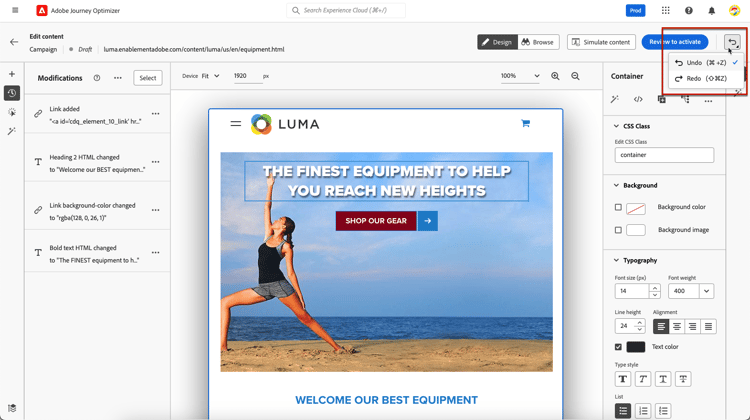Toggle the italic type style
Screen dimensions: 750x420
click(643, 379)
